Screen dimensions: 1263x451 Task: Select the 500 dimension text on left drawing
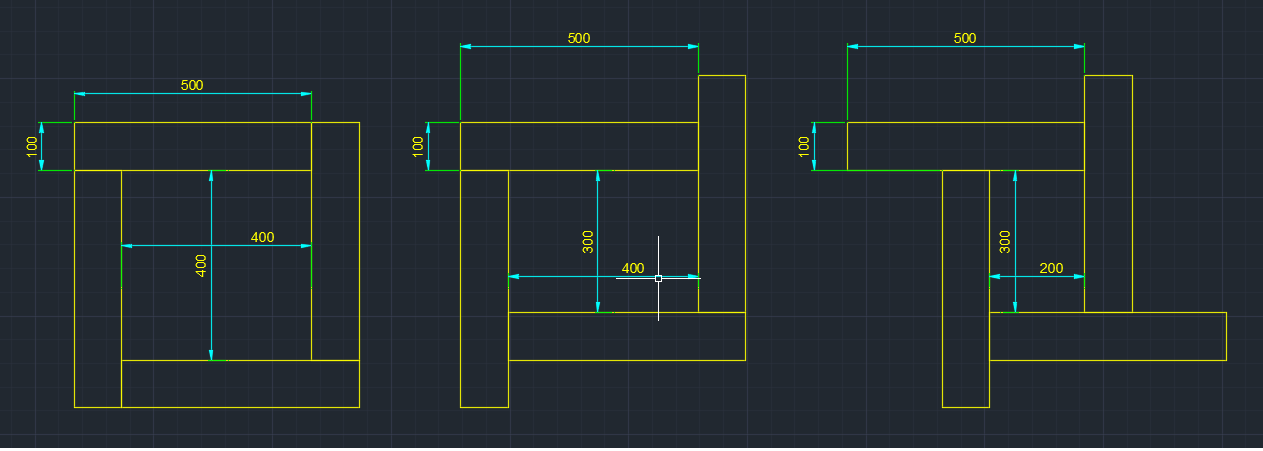tap(192, 85)
